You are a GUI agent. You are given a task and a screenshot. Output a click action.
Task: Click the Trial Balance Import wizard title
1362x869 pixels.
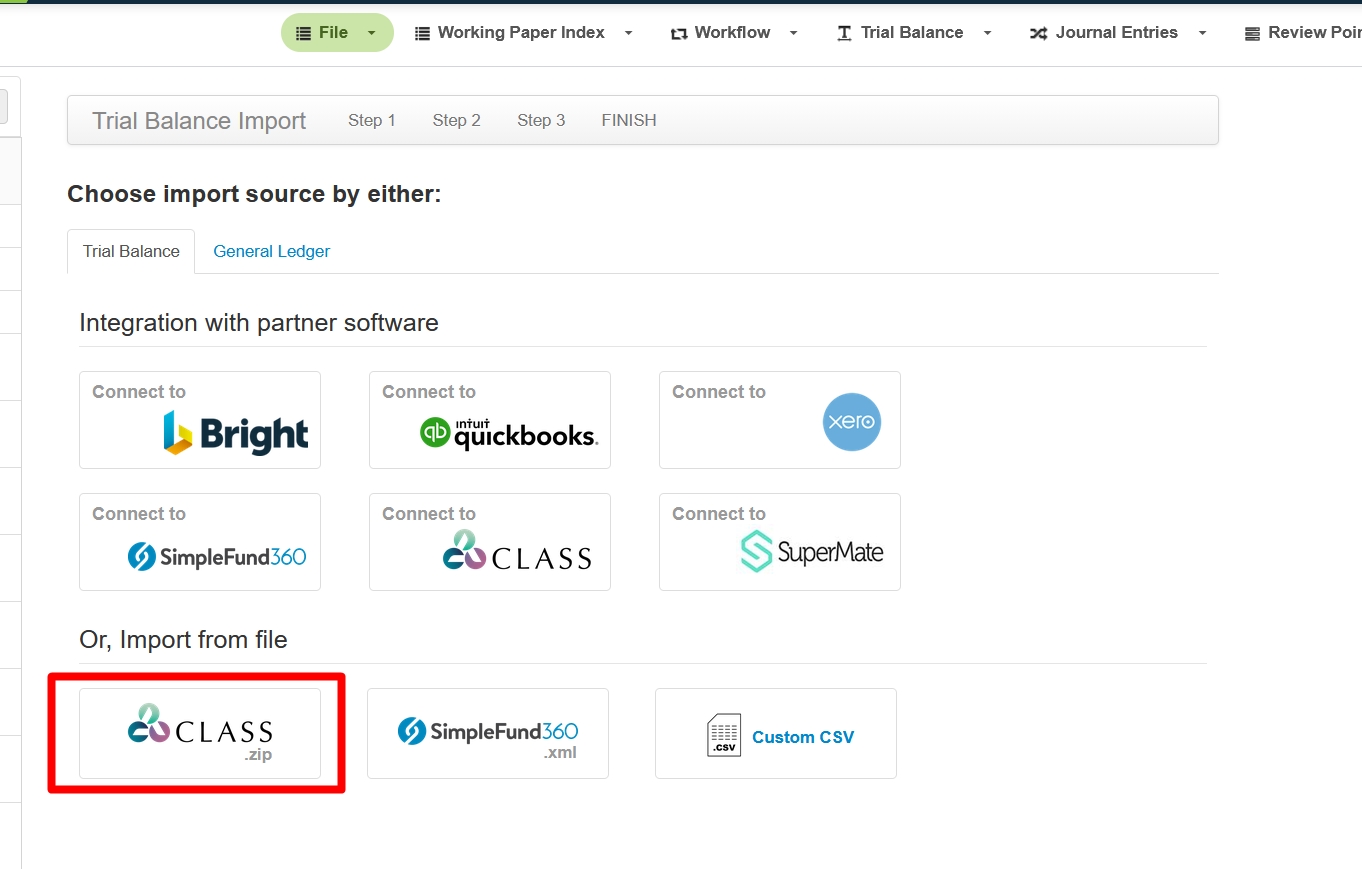click(199, 121)
